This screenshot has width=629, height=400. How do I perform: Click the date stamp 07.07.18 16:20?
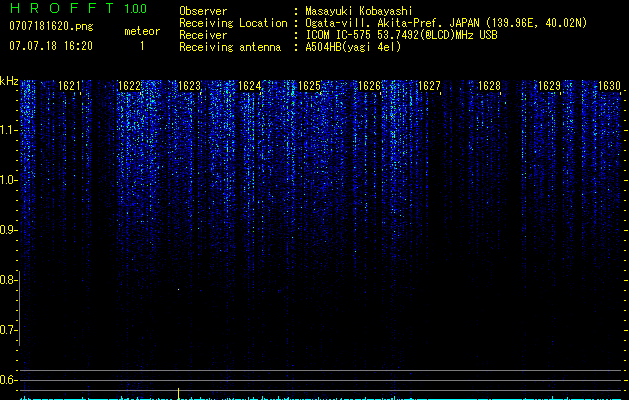[x=51, y=46]
